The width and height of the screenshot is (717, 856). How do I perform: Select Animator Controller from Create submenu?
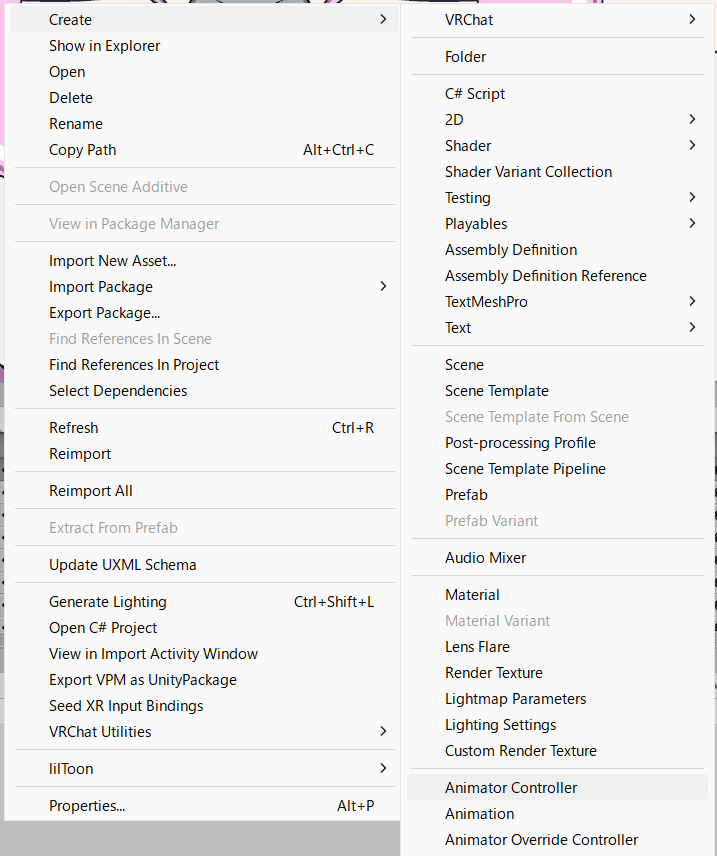click(x=557, y=788)
